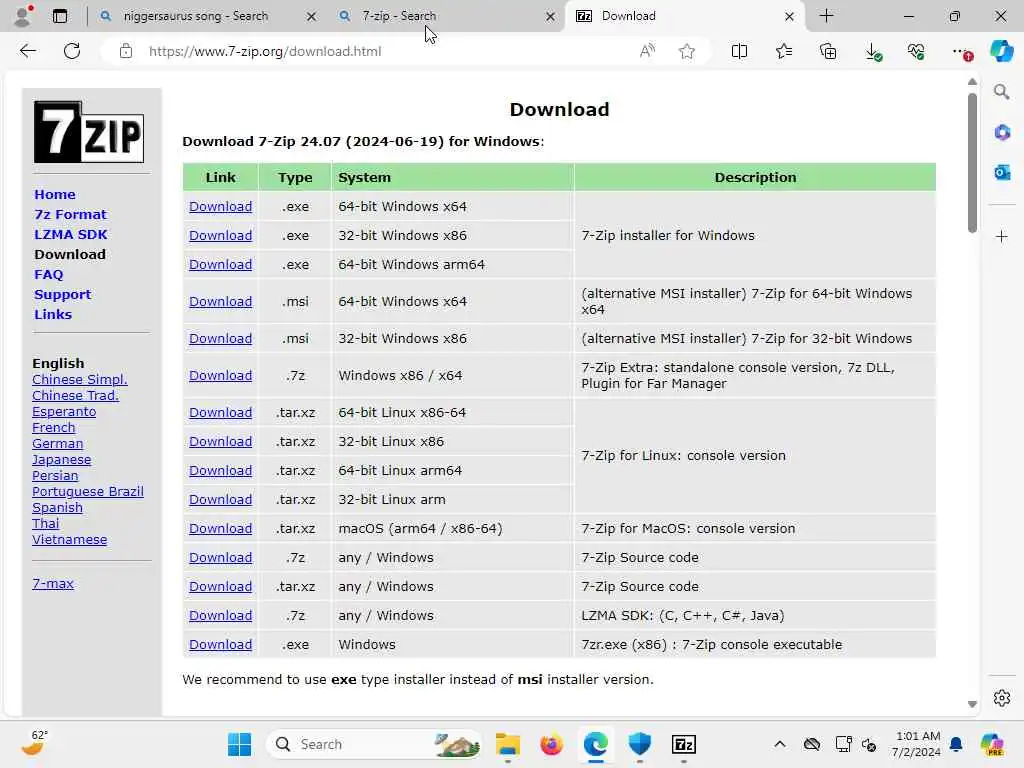Launch the Copilot icon in toolbar

click(x=1001, y=51)
